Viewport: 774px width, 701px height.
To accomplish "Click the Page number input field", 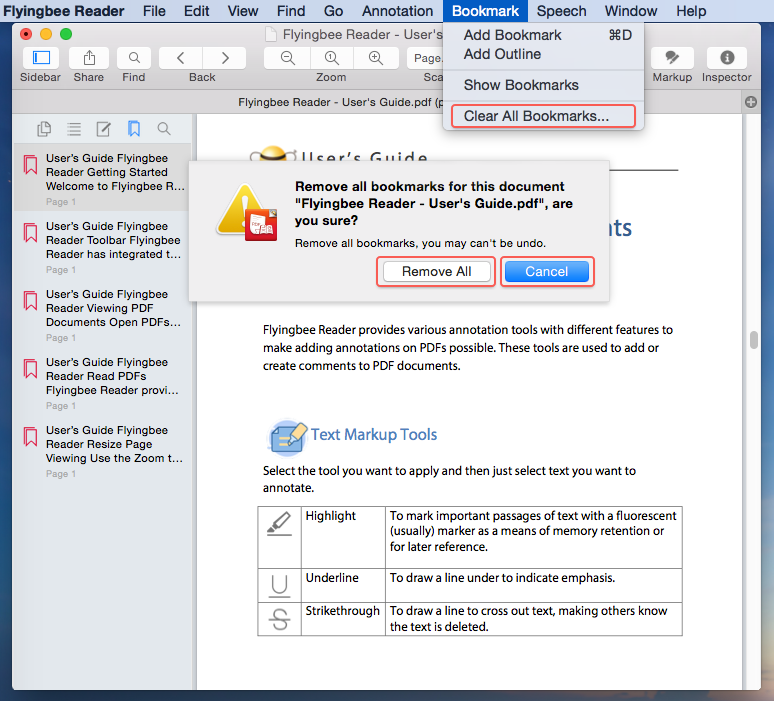I will 425,58.
